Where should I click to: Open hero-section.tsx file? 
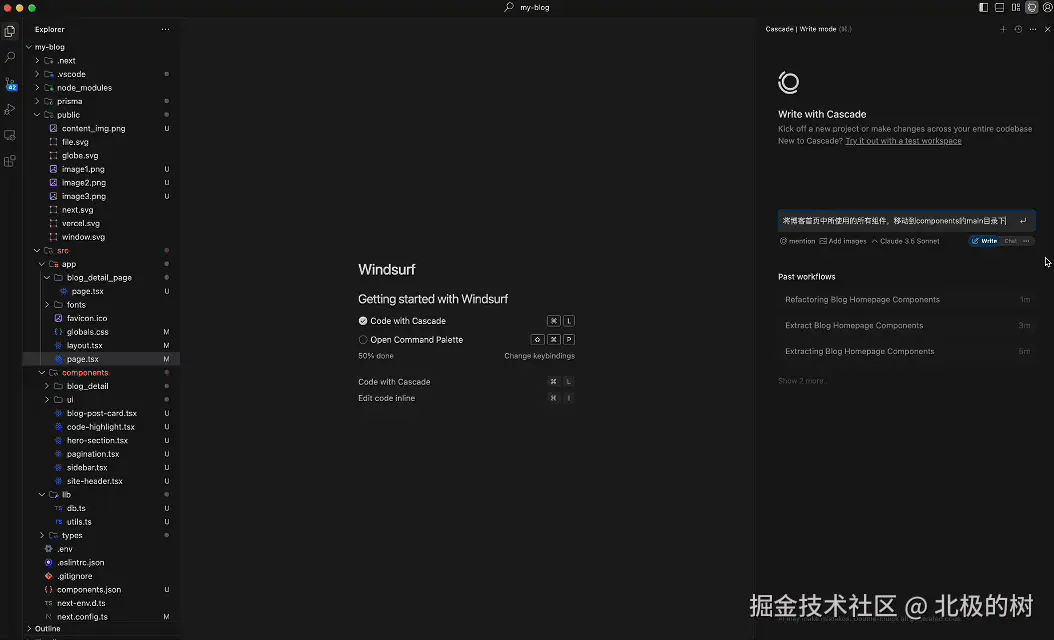(97, 440)
